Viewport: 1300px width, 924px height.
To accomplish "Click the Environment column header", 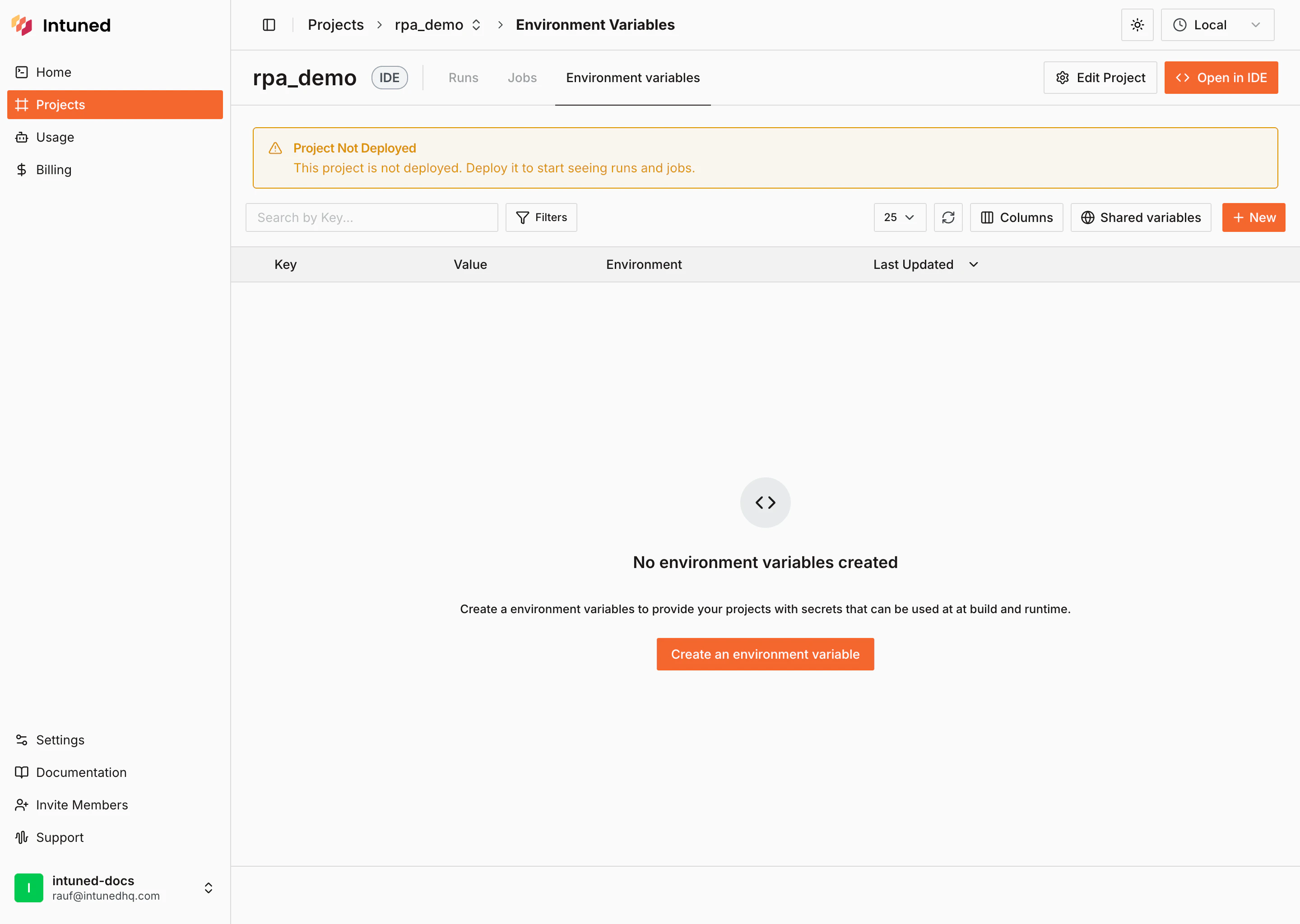I will click(644, 264).
